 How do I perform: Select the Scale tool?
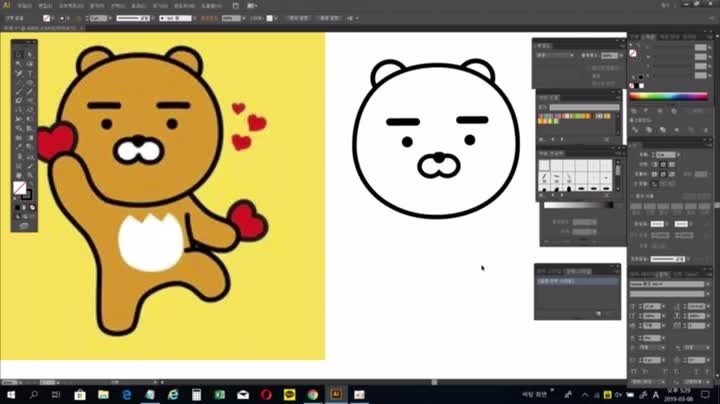coord(29,110)
